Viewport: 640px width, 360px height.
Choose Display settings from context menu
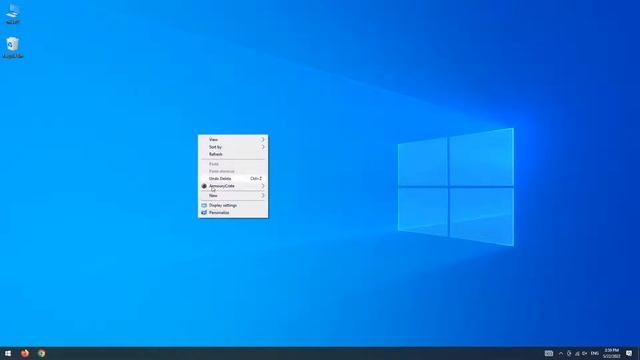coord(233,205)
